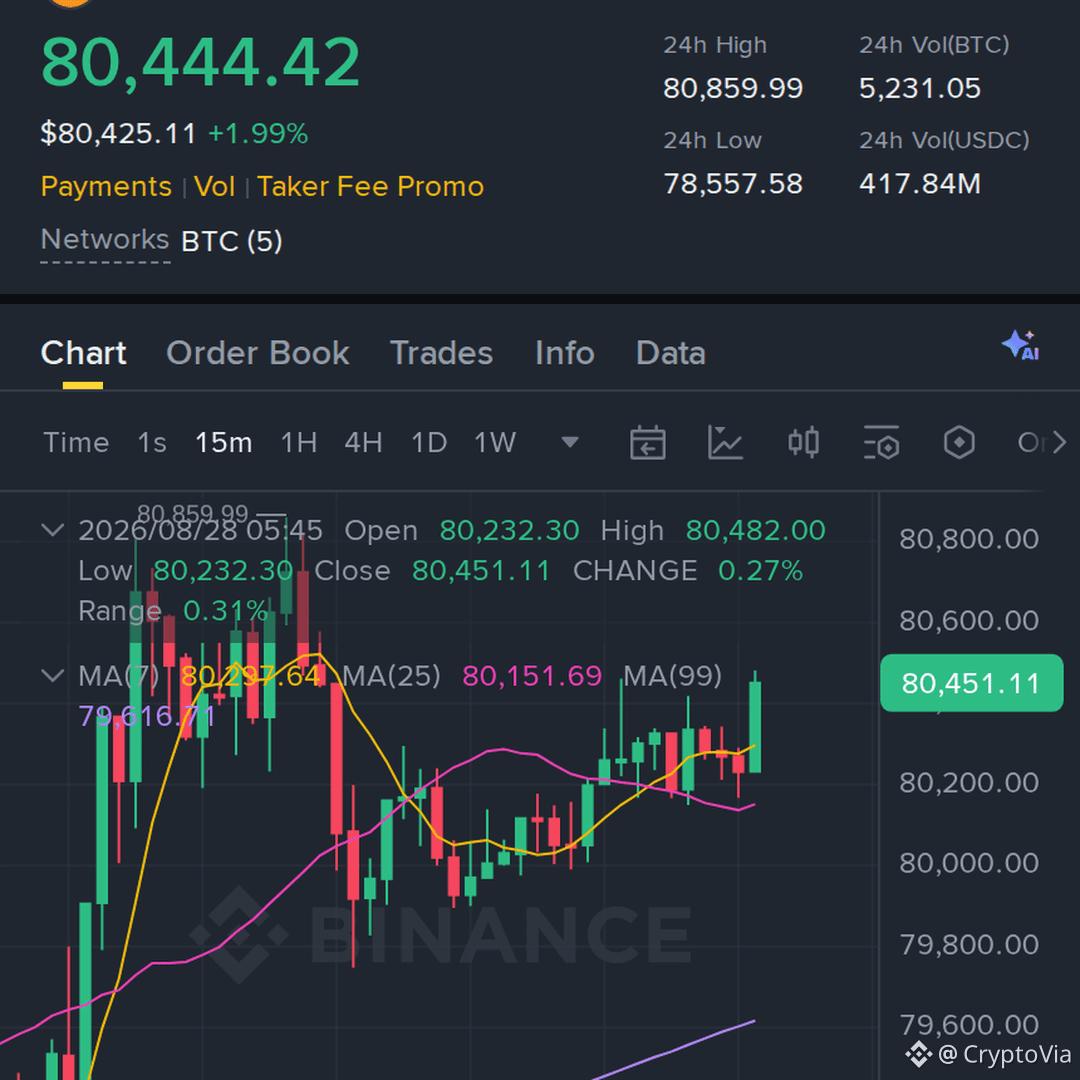1080x1080 pixels.
Task: Open the Info tab
Action: pyautogui.click(x=565, y=353)
